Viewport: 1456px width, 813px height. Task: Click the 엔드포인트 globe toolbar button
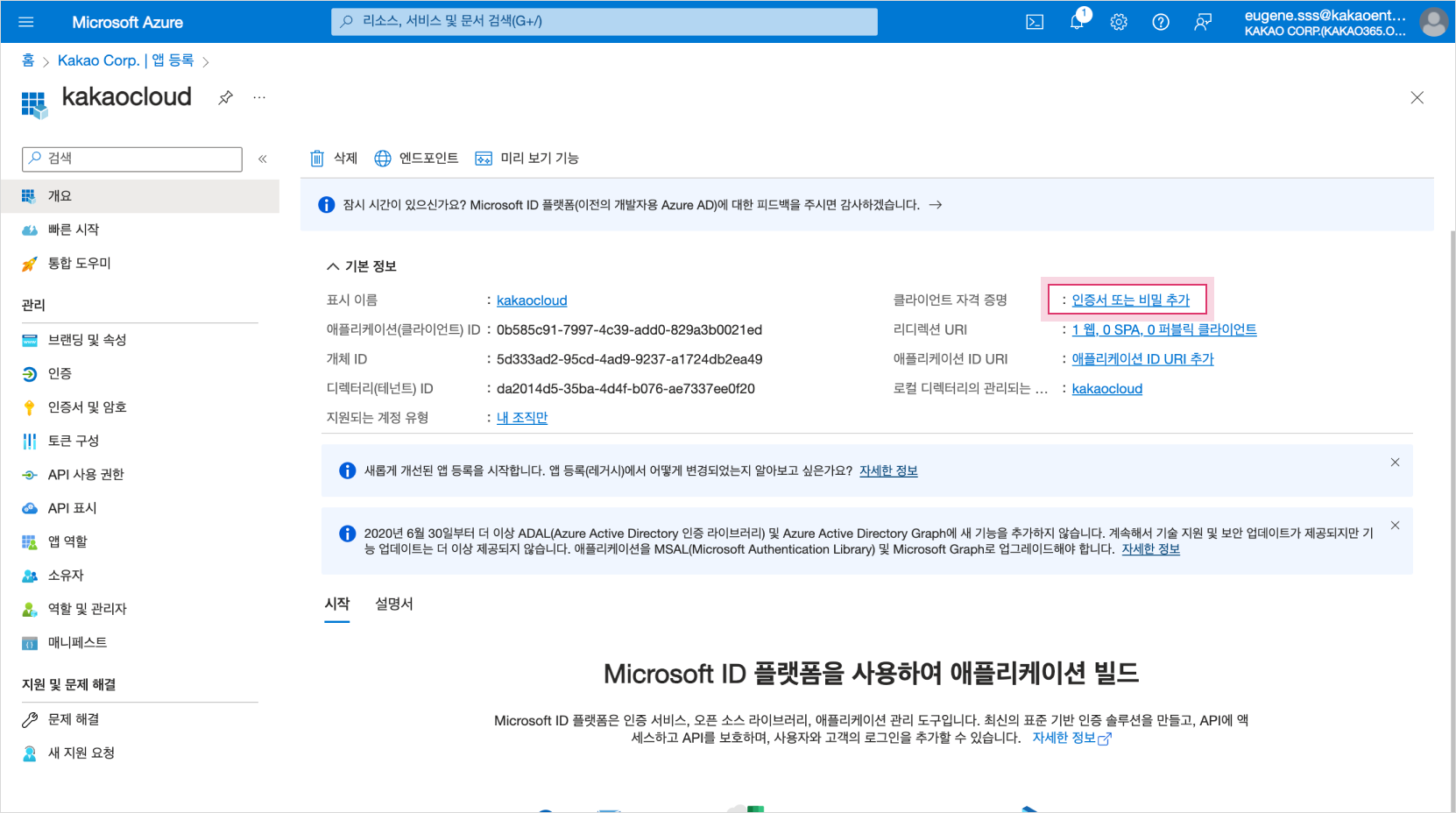416,159
